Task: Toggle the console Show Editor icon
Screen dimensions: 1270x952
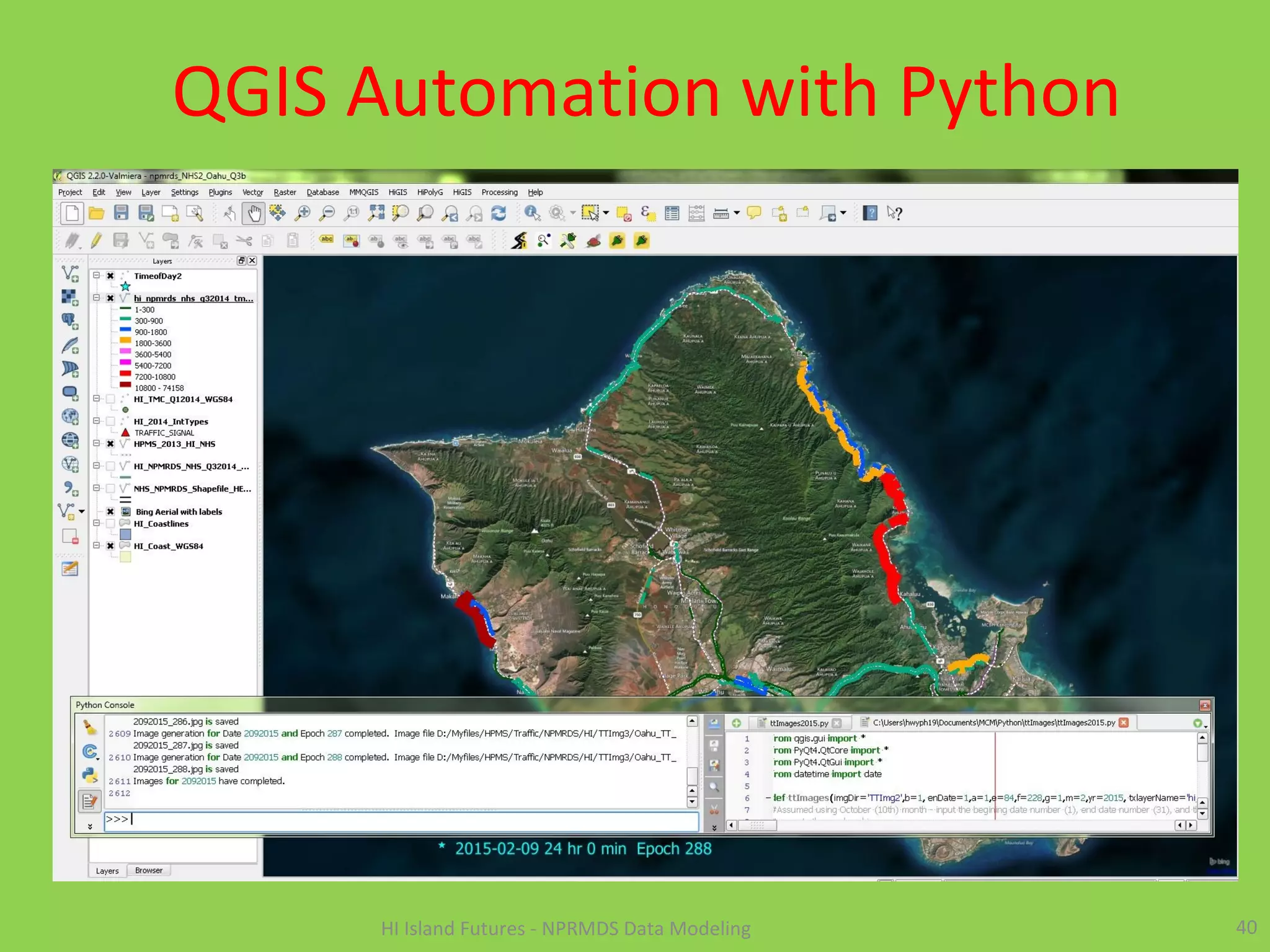Action: point(90,801)
